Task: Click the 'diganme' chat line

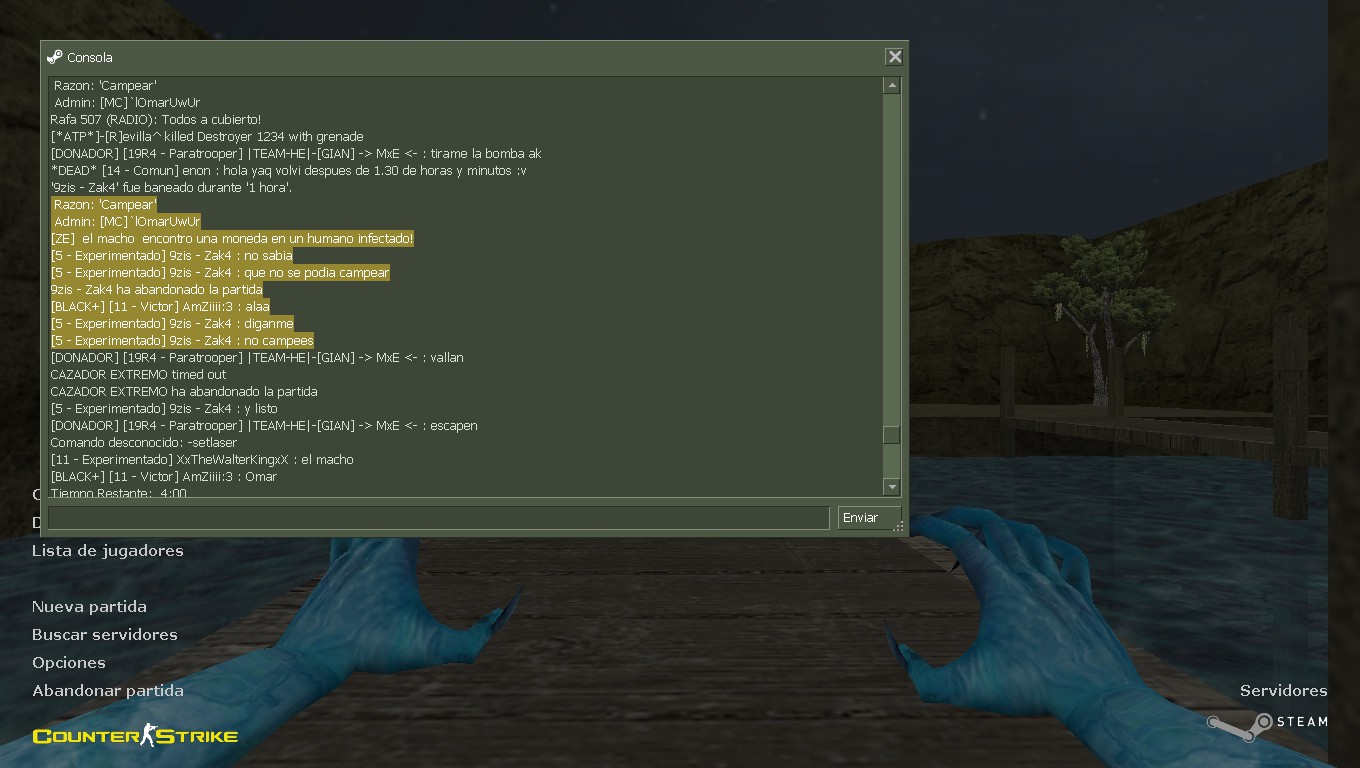Action: click(172, 324)
